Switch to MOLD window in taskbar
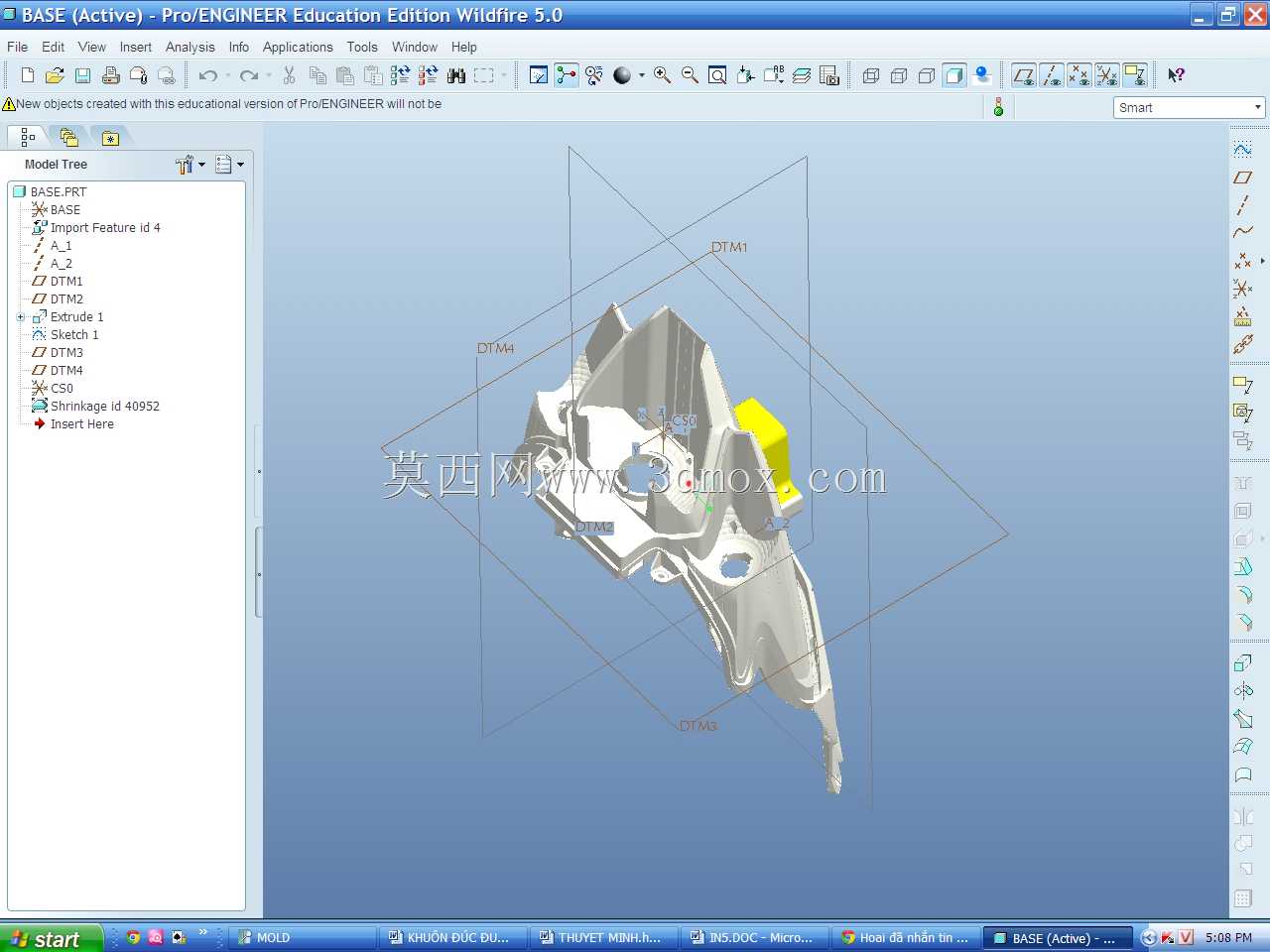The image size is (1270, 952). pos(304,938)
